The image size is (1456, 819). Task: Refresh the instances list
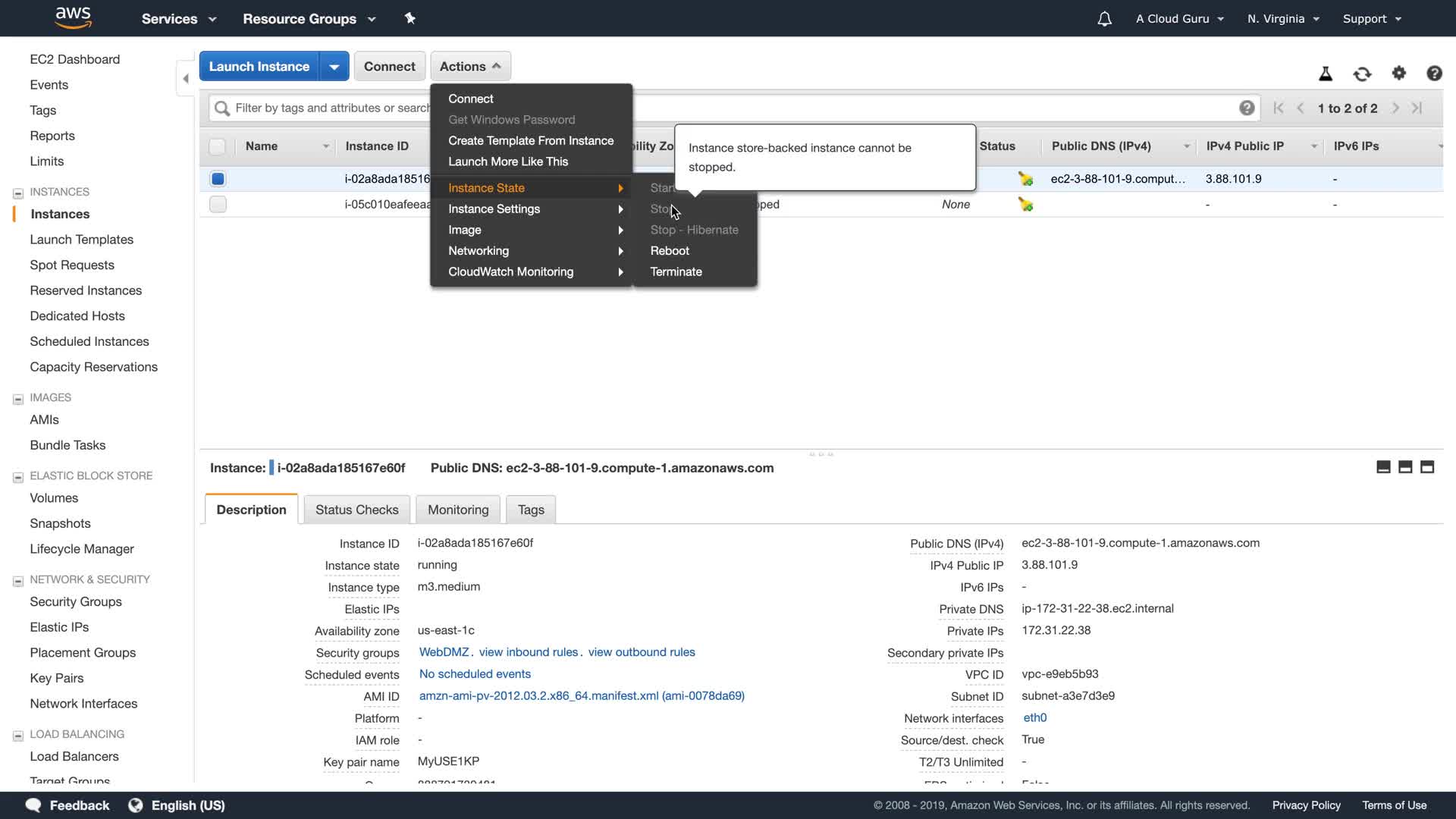pyautogui.click(x=1362, y=74)
